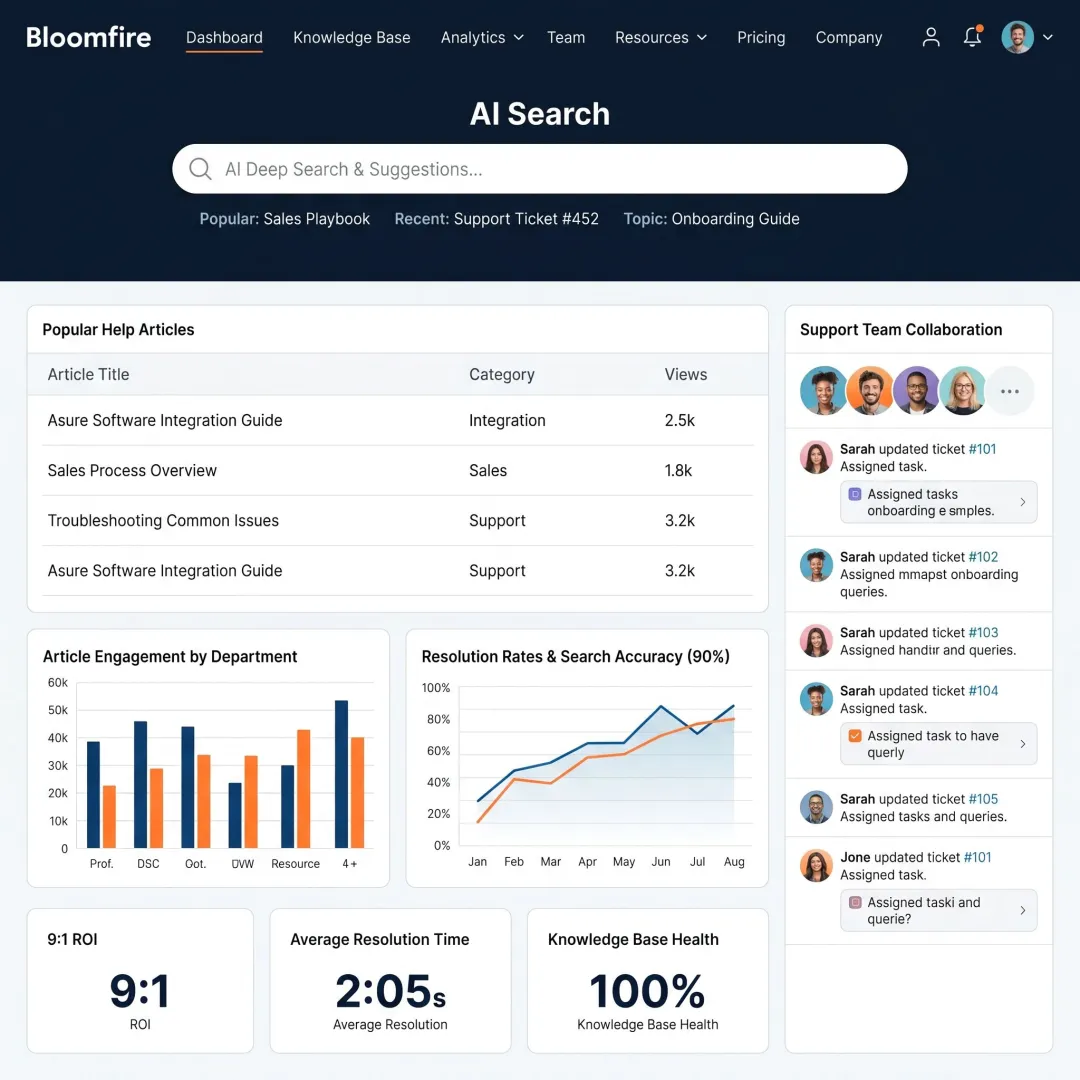Click the 2.5k views value

pos(679,420)
